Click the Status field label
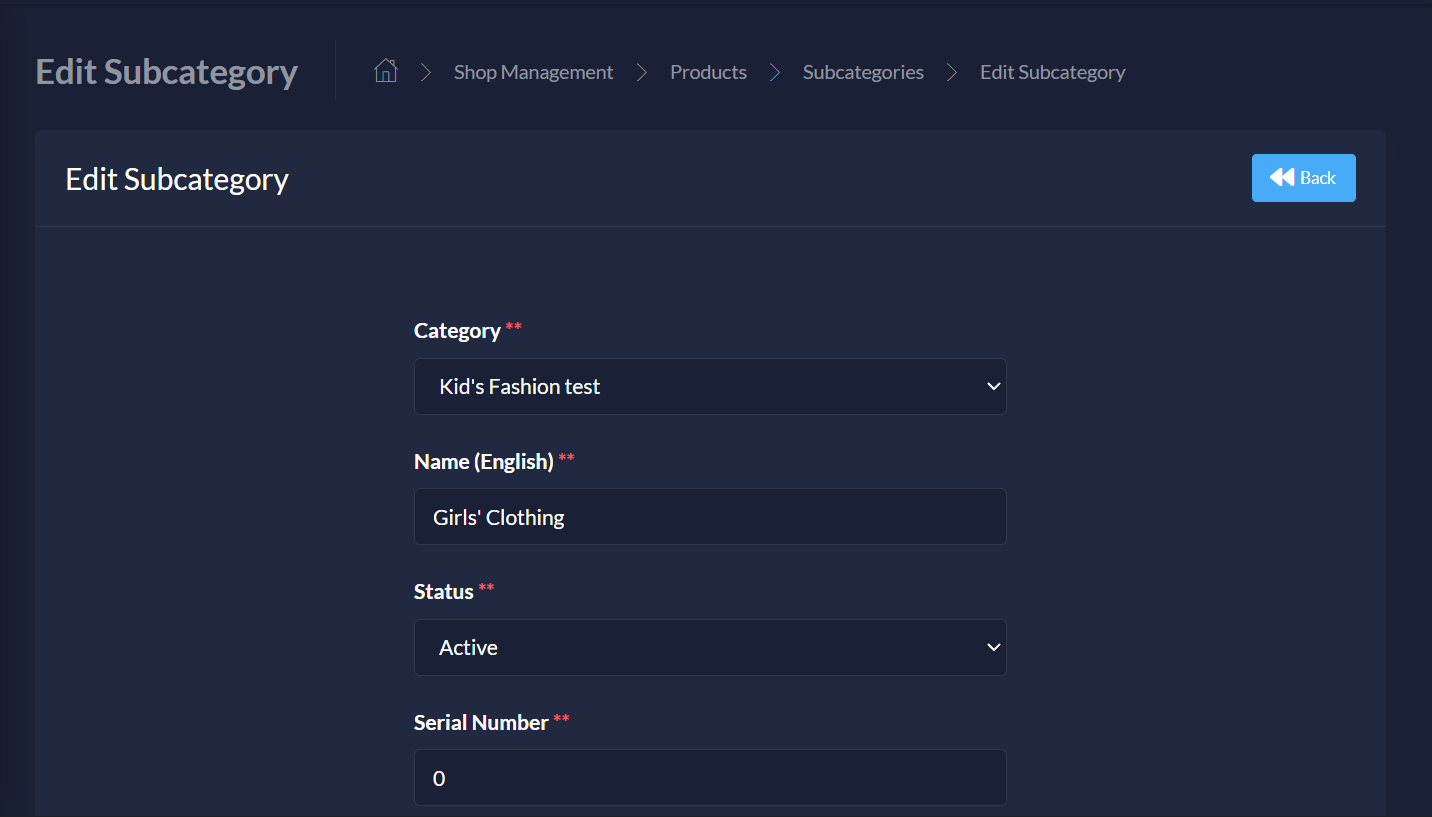Image resolution: width=1432 pixels, height=817 pixels. [443, 591]
